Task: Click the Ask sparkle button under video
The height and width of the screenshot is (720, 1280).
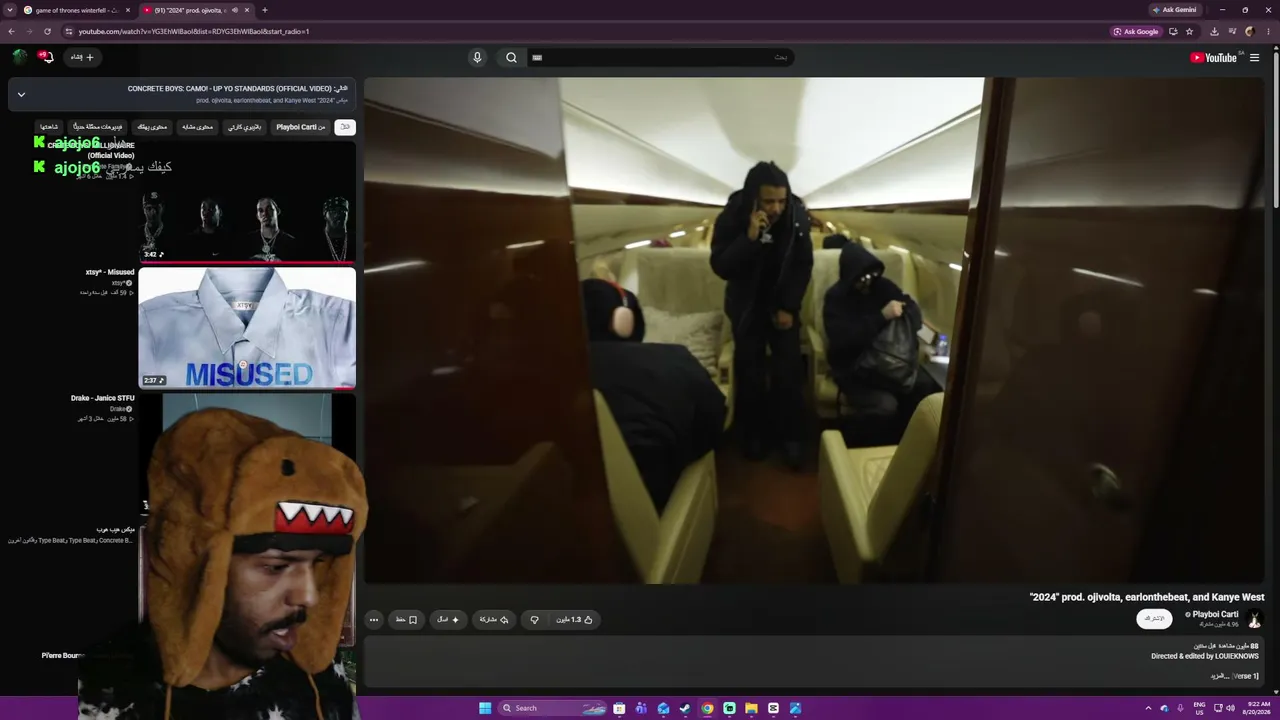Action: [x=448, y=620]
